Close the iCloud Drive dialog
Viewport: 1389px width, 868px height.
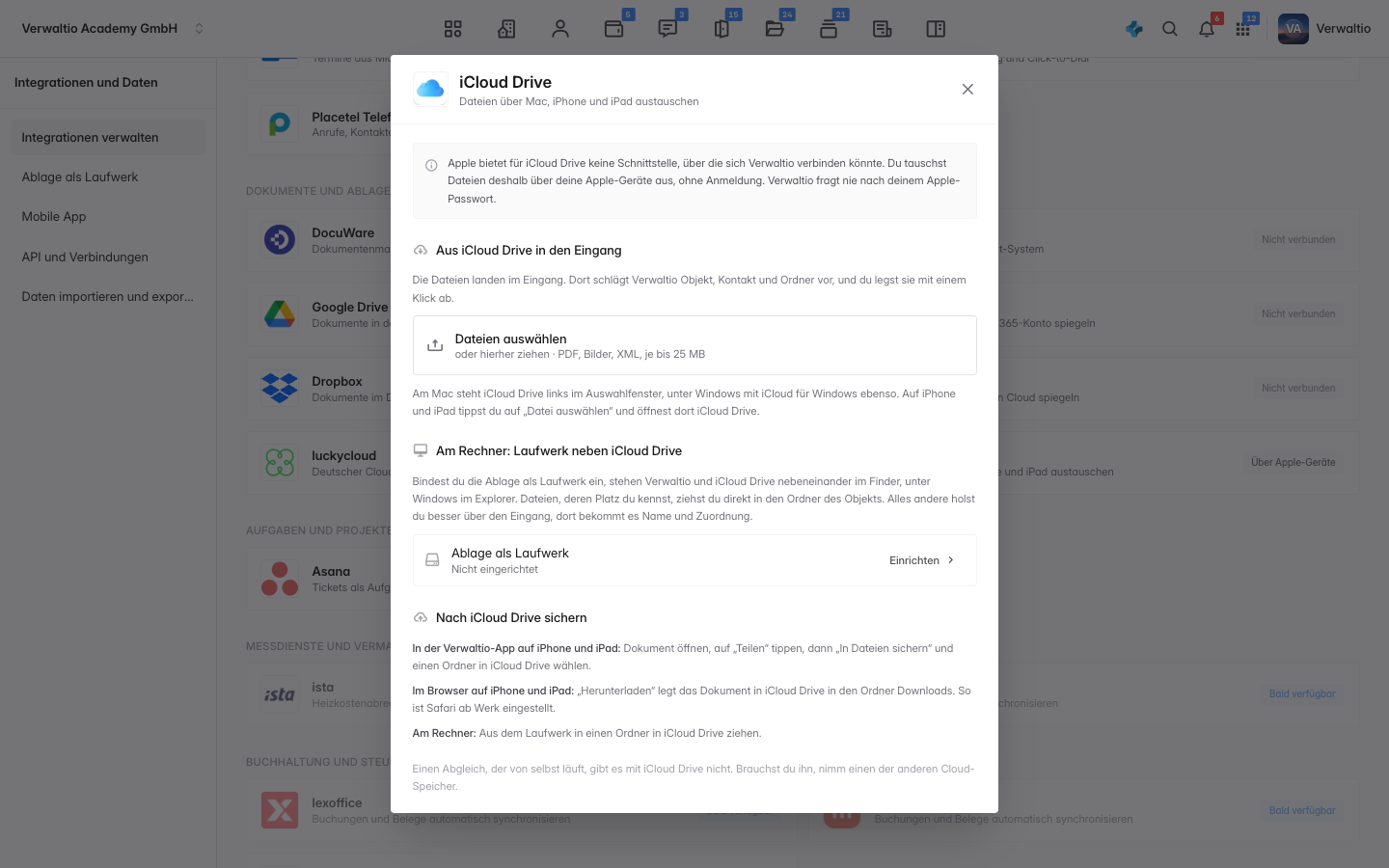(x=967, y=89)
